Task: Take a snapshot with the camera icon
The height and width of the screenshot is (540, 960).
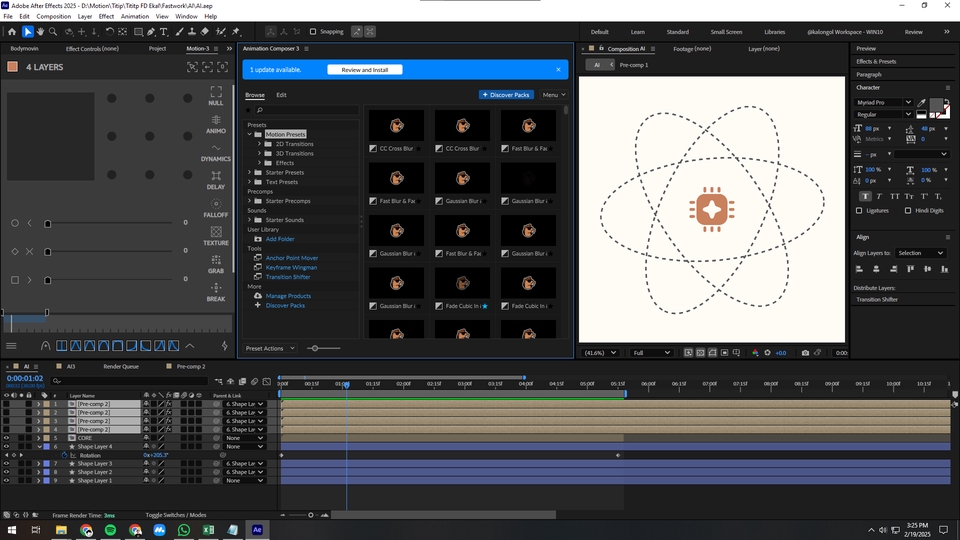Action: [x=806, y=352]
